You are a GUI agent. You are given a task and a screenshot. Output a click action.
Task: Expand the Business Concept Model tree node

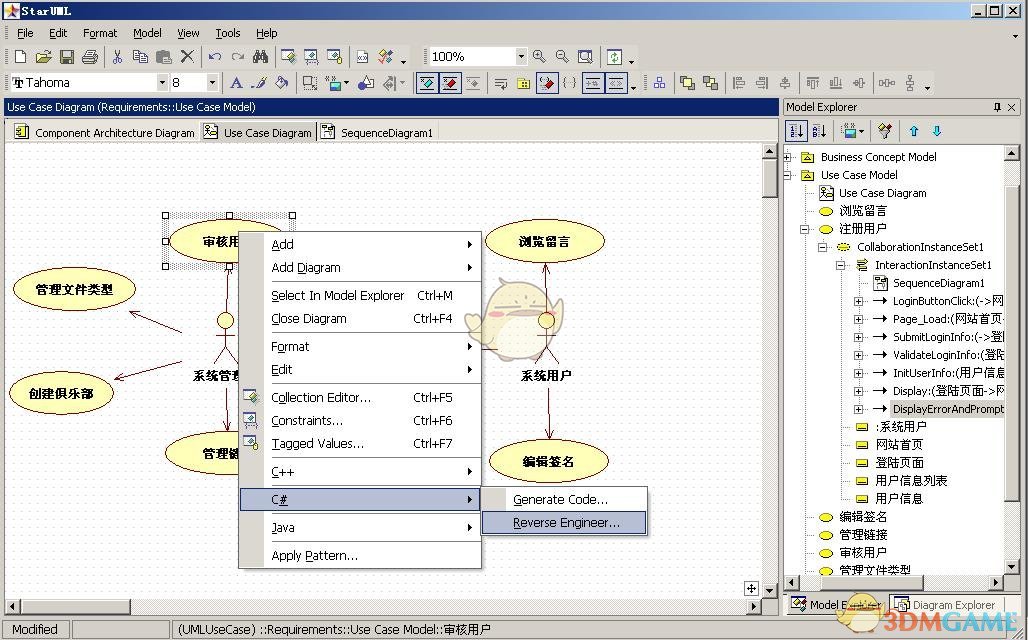tap(789, 157)
